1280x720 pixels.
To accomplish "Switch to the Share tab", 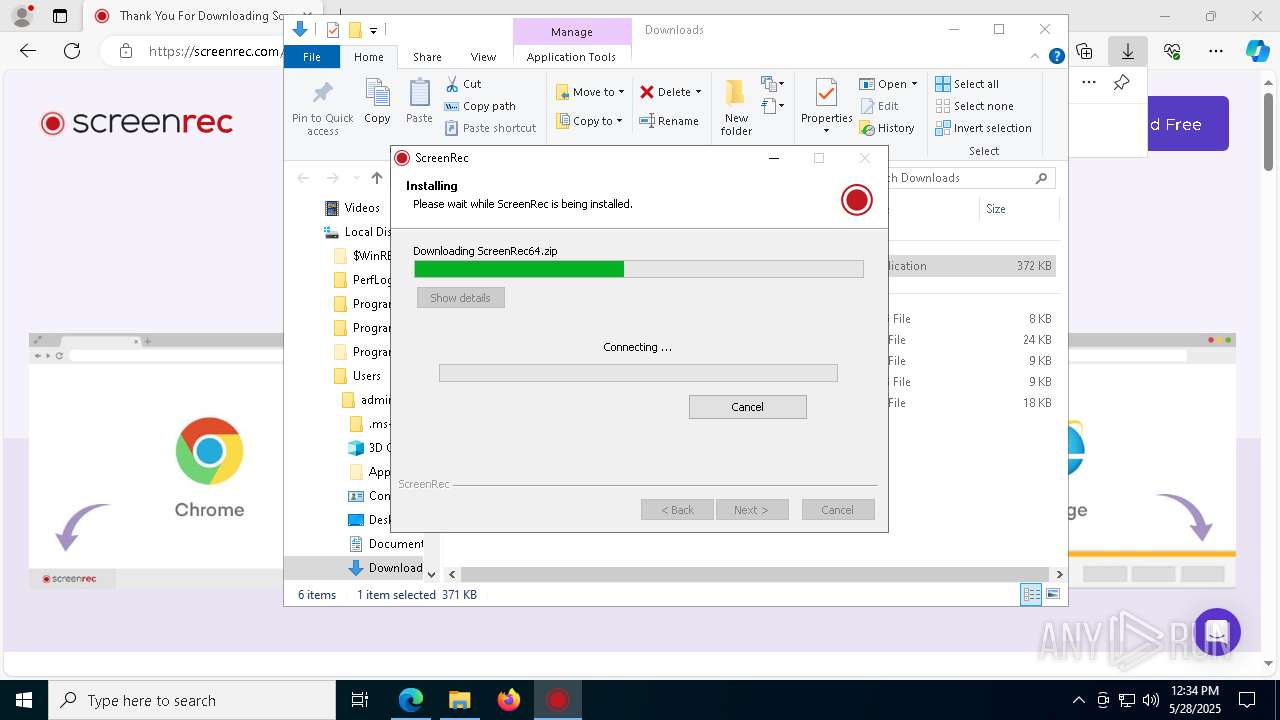I will pos(427,57).
